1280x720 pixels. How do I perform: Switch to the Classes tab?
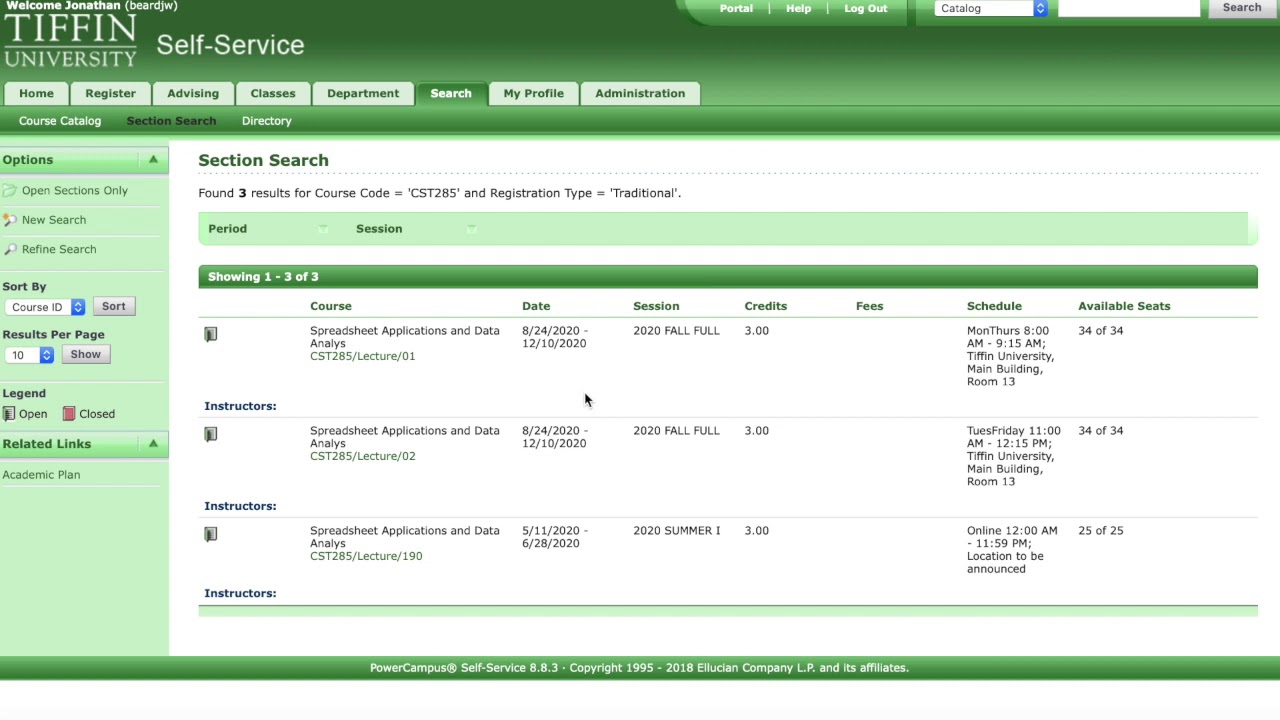tap(273, 93)
